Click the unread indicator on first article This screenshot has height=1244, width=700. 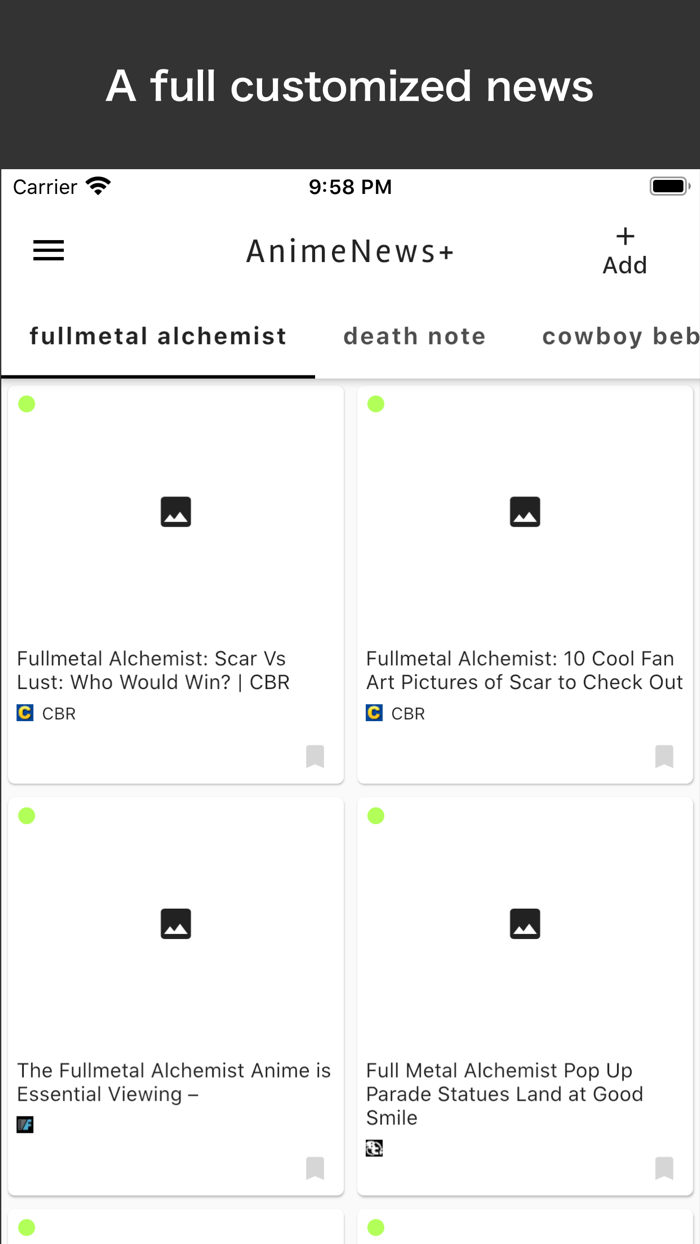point(27,403)
